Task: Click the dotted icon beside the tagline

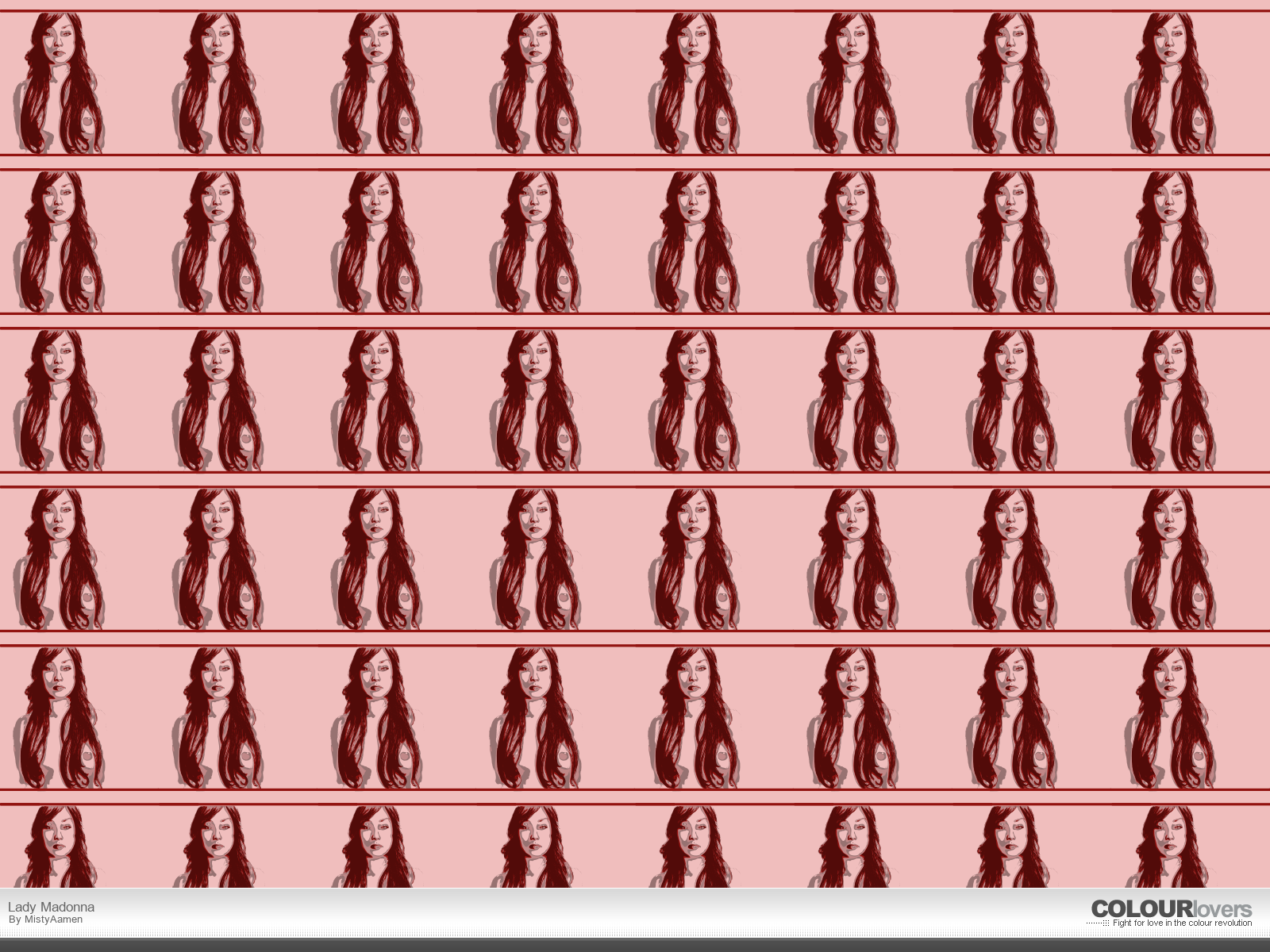Action: 1098,923
